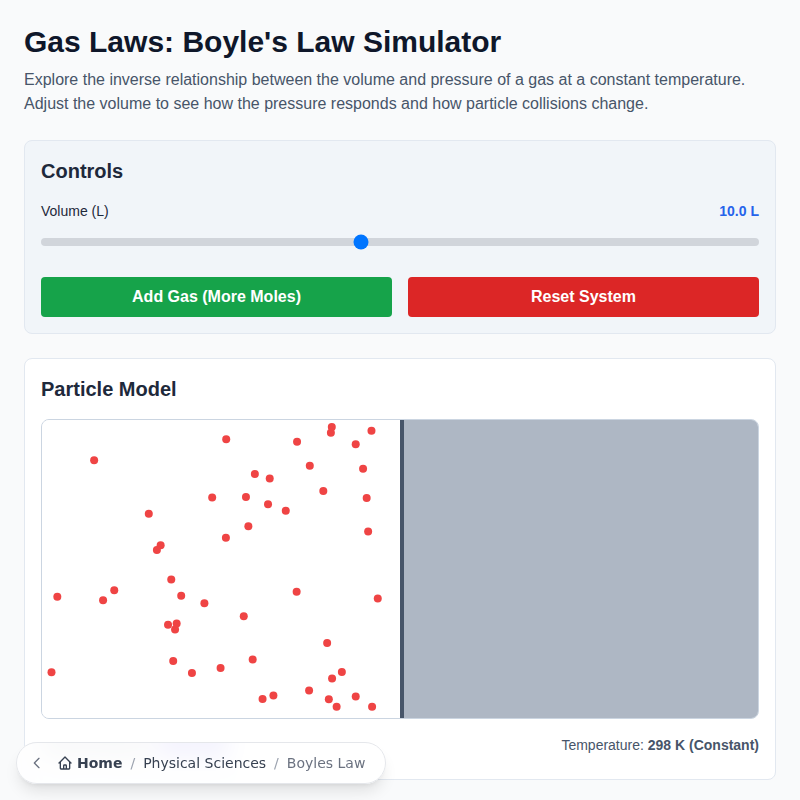
Task: Click the 298 K (Constant) temperature text
Action: tap(702, 745)
